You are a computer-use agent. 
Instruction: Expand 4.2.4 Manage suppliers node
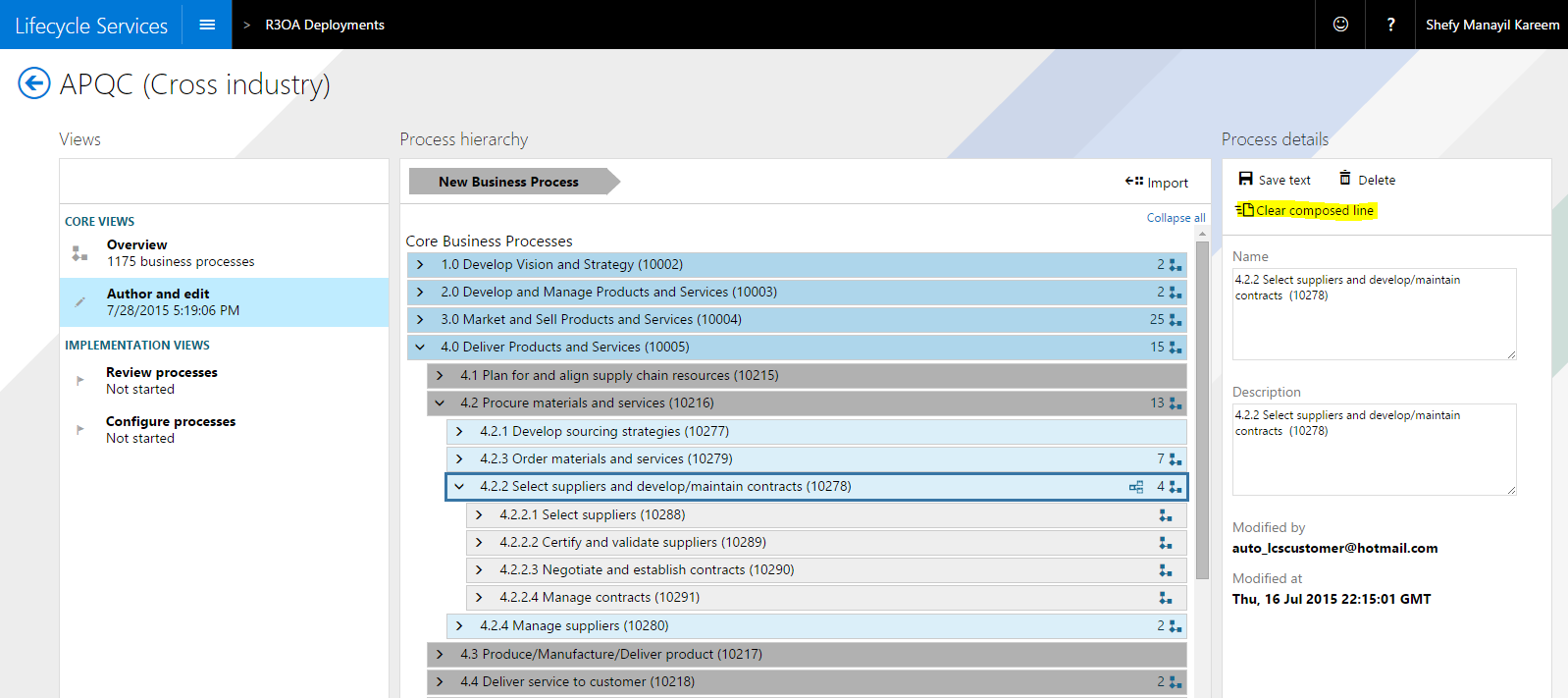[459, 626]
